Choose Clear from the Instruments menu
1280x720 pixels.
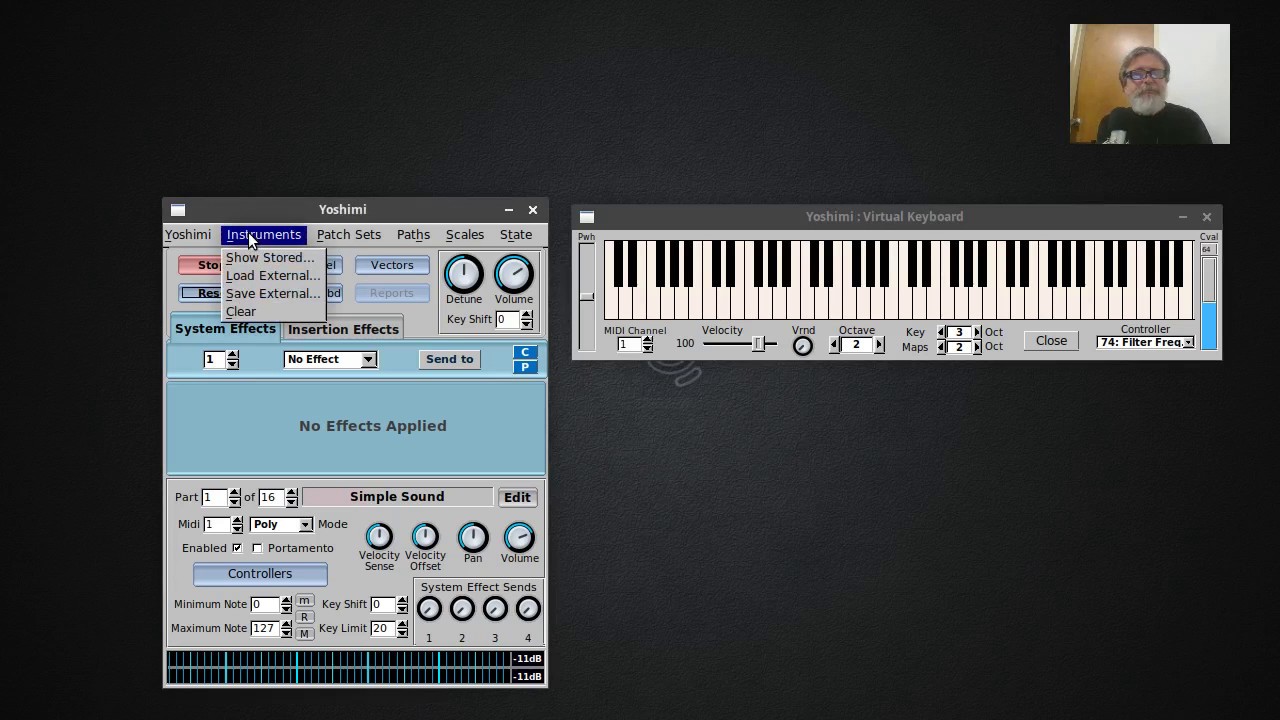tap(273, 311)
